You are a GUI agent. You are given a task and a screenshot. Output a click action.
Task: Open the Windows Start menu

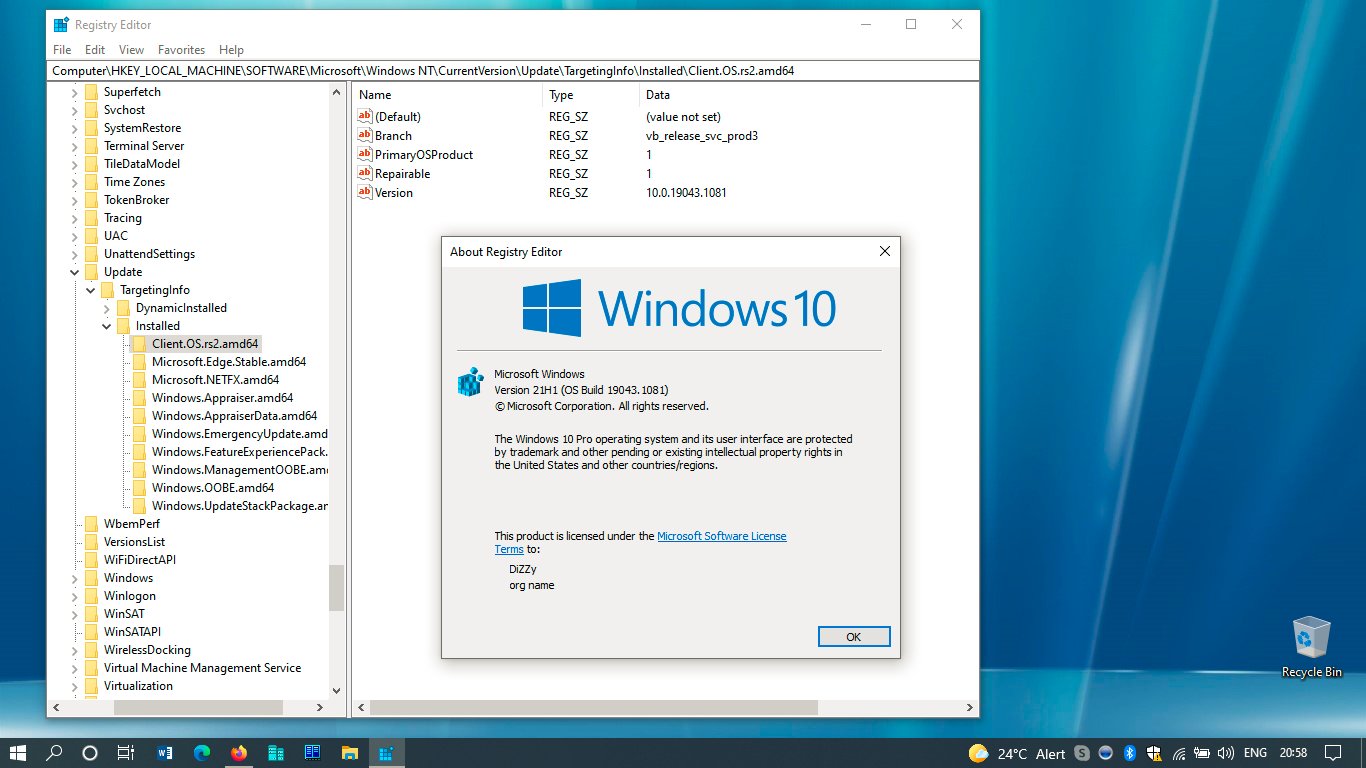pos(18,753)
